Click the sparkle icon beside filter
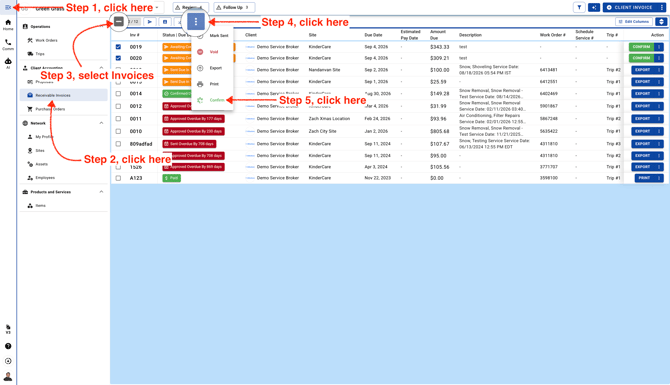 click(594, 7)
